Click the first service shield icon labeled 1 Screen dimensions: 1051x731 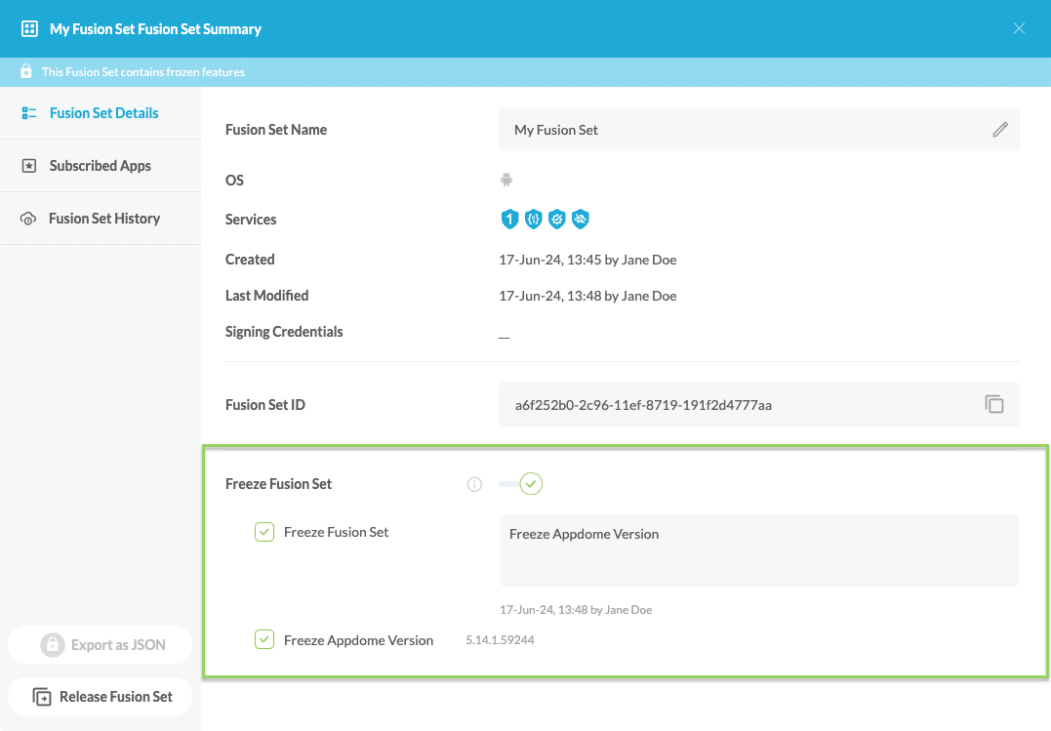pos(510,219)
